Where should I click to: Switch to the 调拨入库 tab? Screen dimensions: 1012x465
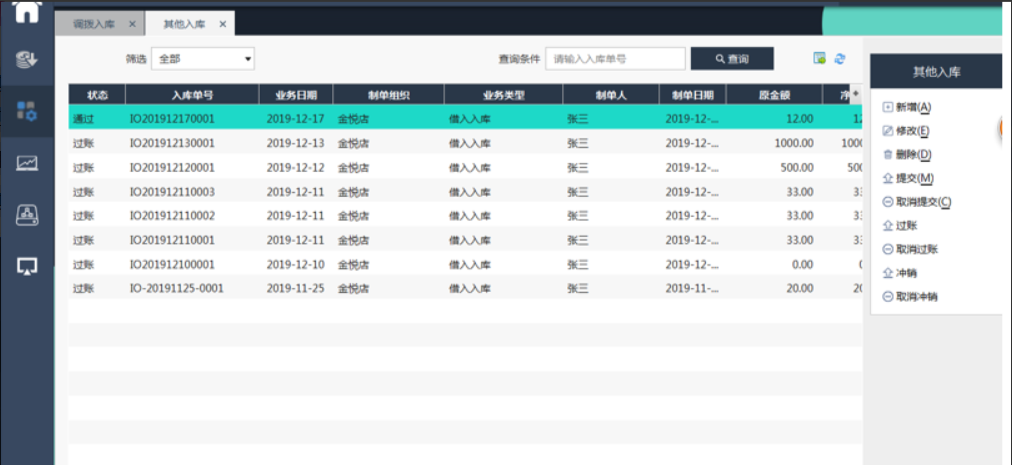click(x=95, y=24)
